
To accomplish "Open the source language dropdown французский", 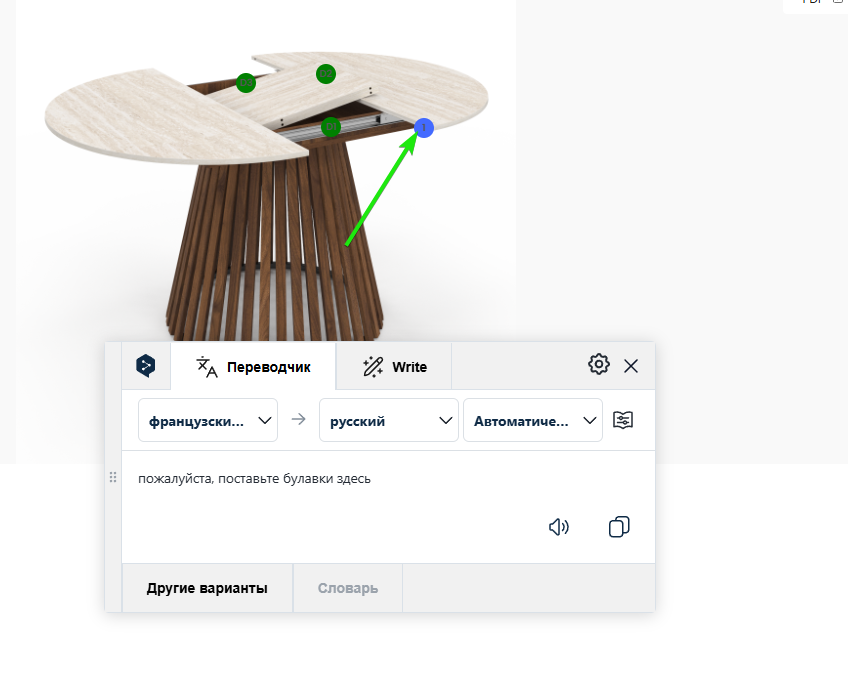I will (208, 420).
